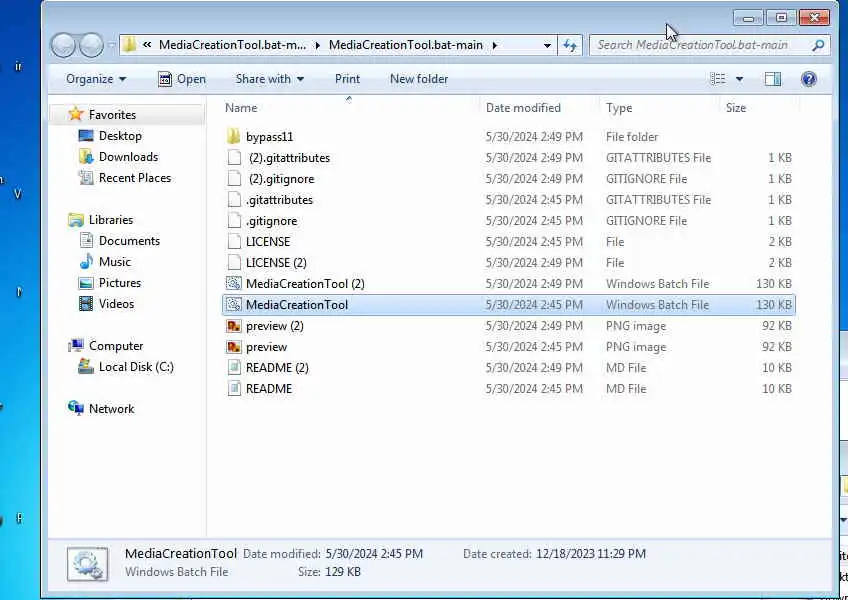This screenshot has height=600, width=848.
Task: Open Desktop in Favorites
Action: coord(120,136)
